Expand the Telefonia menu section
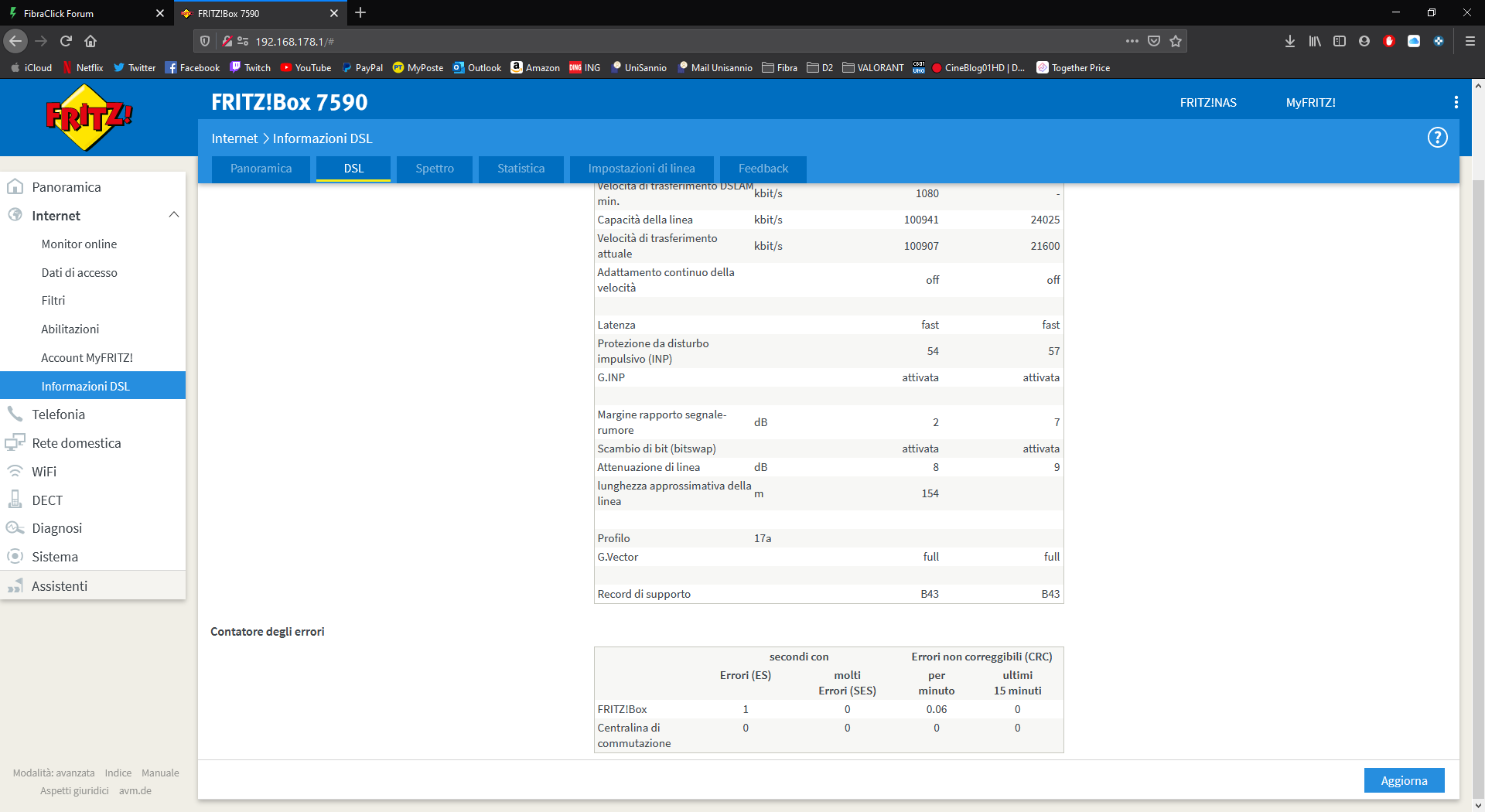This screenshot has height=812, width=1485. coord(58,415)
